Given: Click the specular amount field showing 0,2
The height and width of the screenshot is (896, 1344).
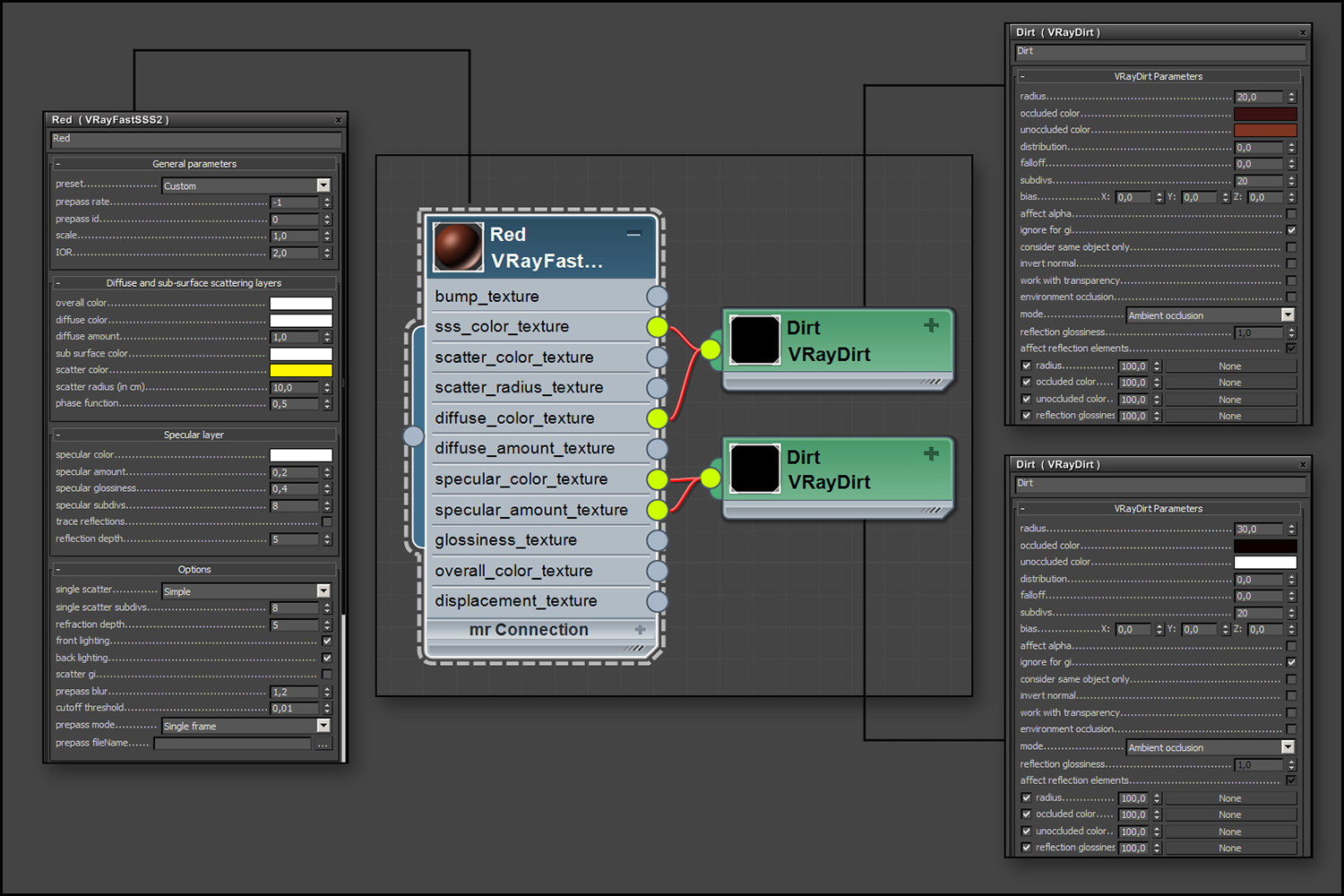Looking at the screenshot, I should (295, 472).
